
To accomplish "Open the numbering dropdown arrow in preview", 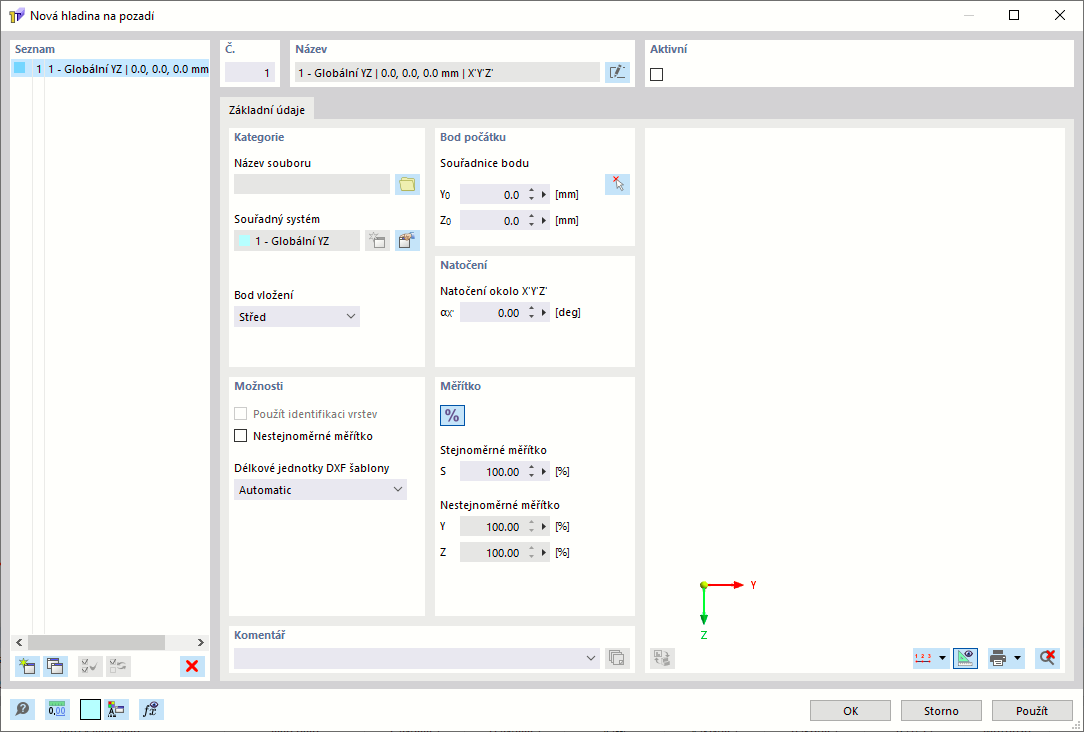I will pos(943,658).
